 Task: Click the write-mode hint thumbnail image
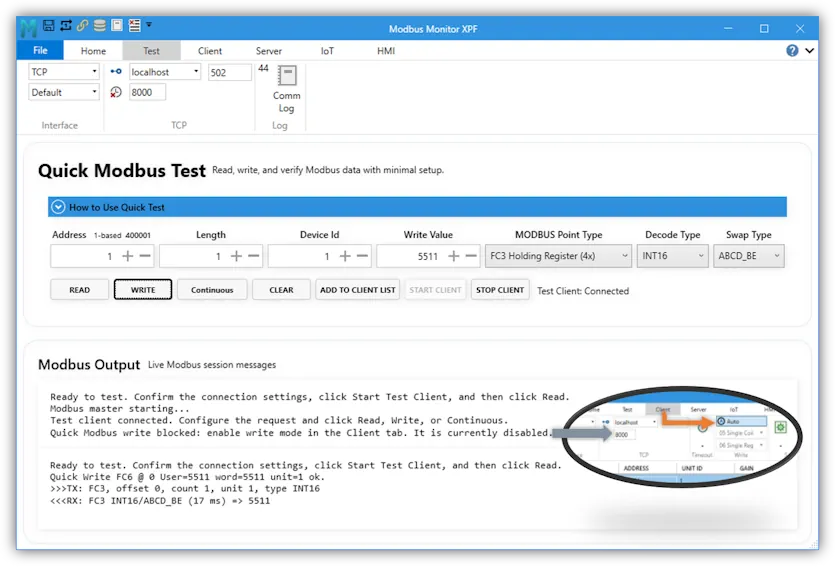click(682, 437)
